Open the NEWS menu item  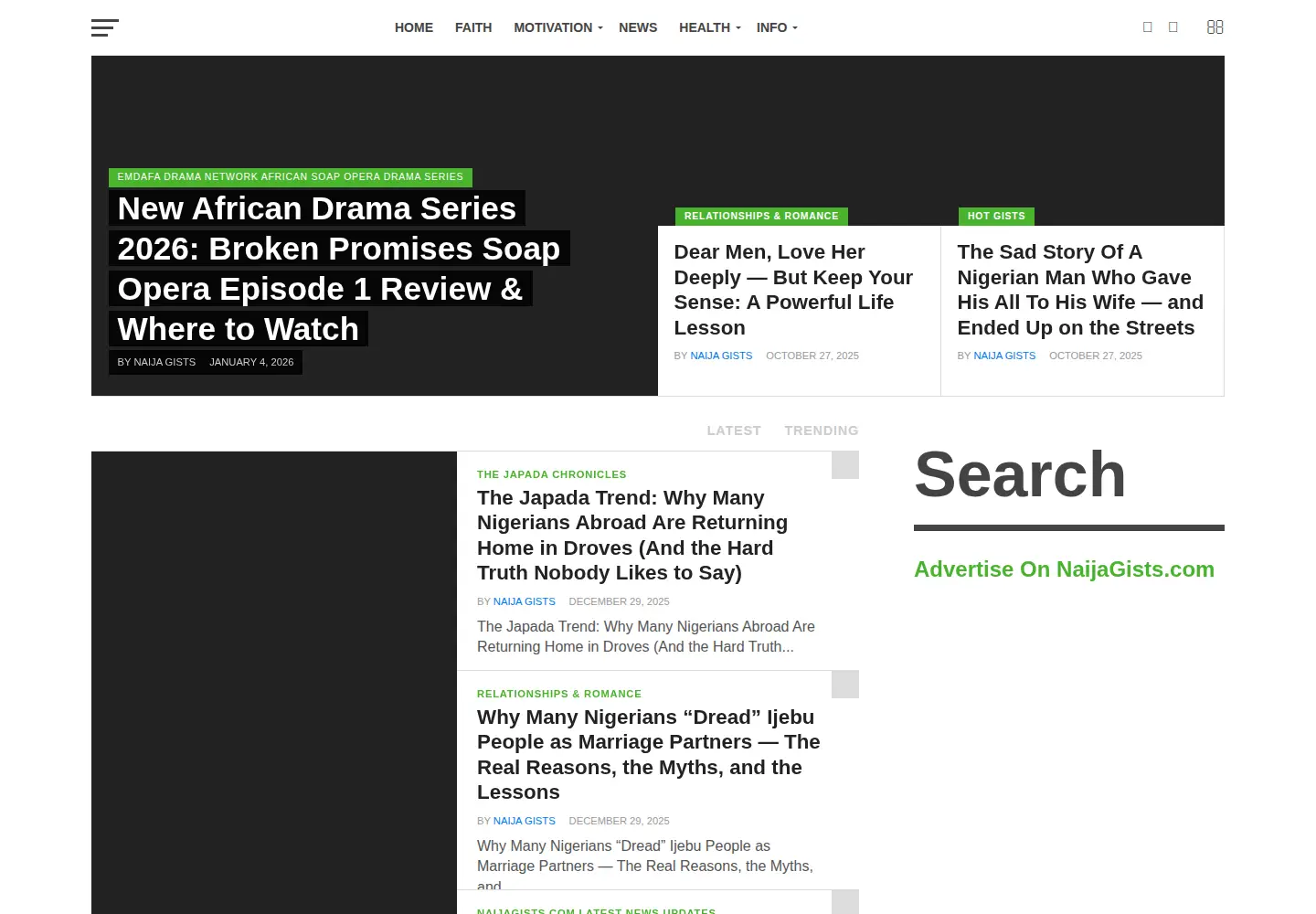coord(638,27)
